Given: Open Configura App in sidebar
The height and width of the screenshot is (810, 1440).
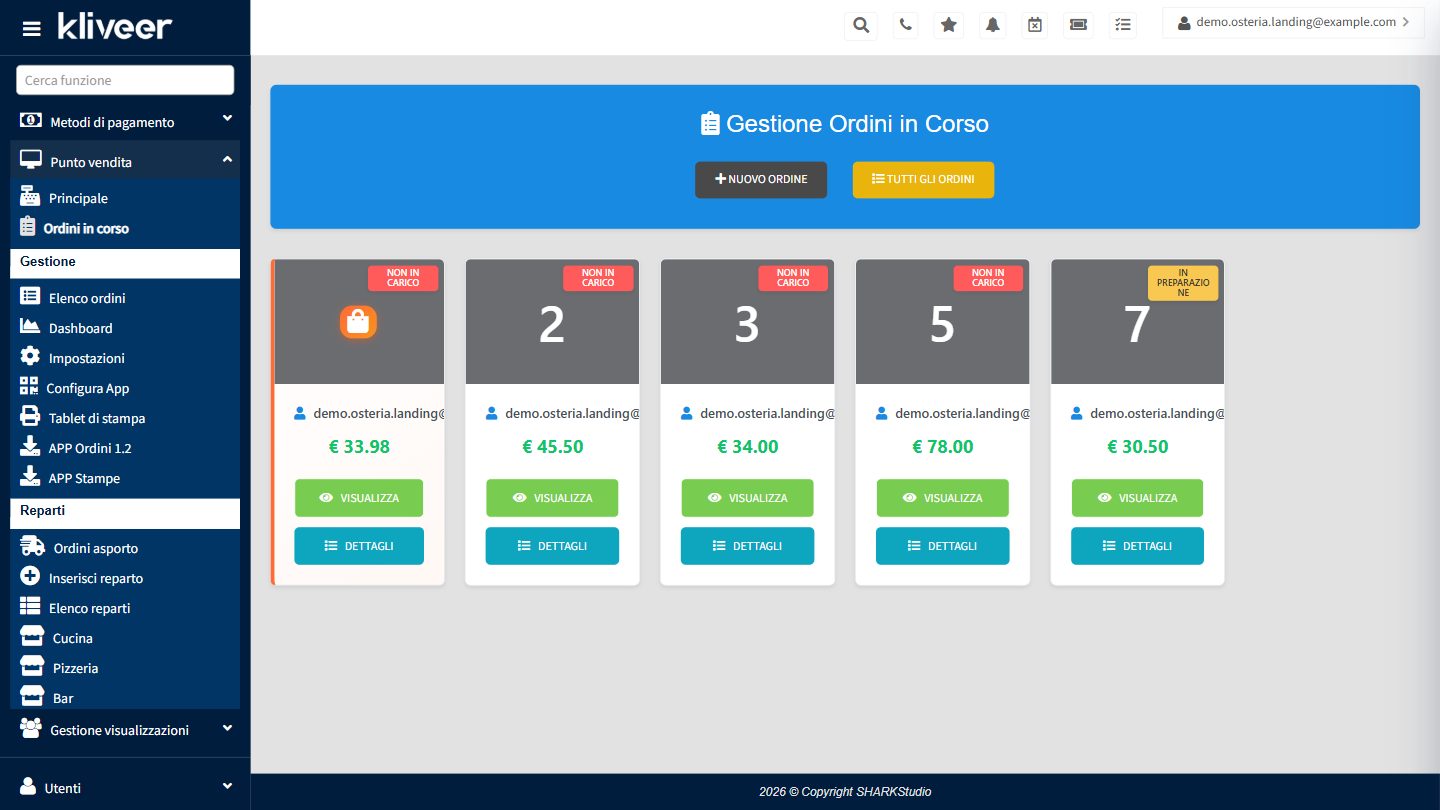Looking at the screenshot, I should 125,388.
